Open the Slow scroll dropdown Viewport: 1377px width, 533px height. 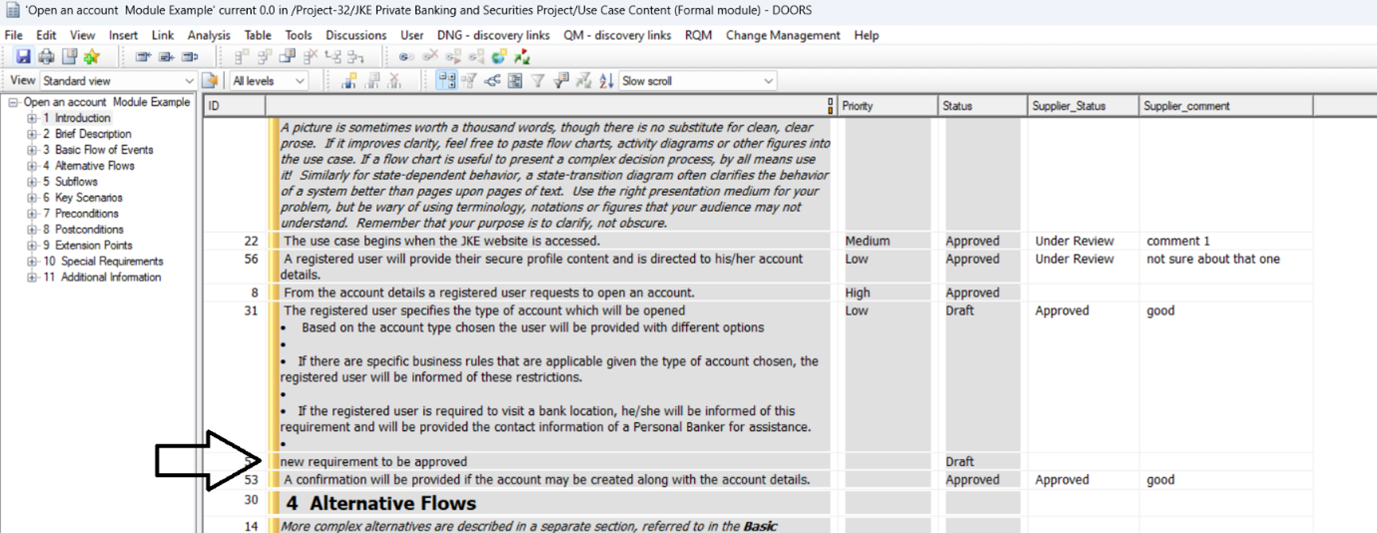click(x=767, y=81)
